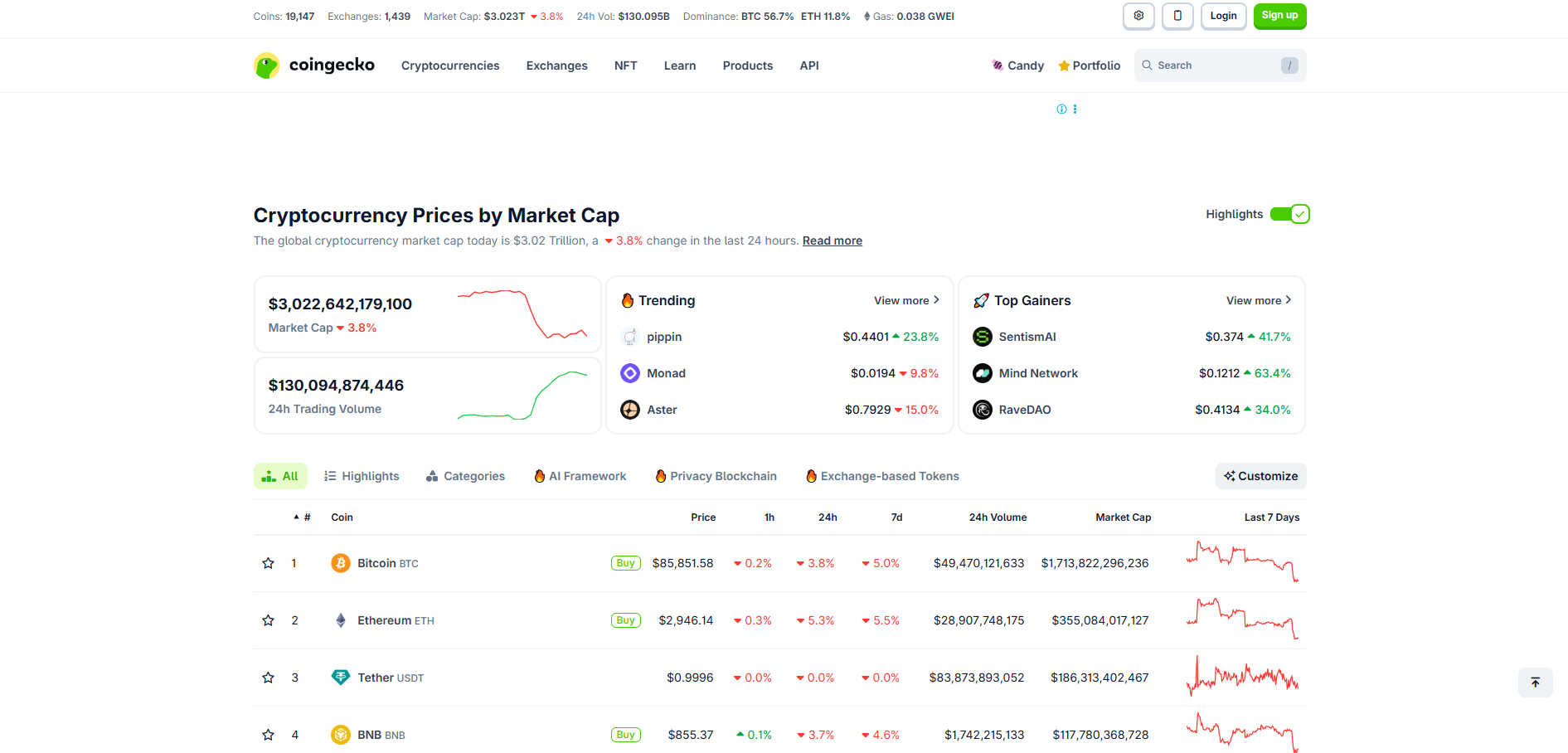
Task: Click the Buy button for Ethereum
Action: click(x=626, y=620)
